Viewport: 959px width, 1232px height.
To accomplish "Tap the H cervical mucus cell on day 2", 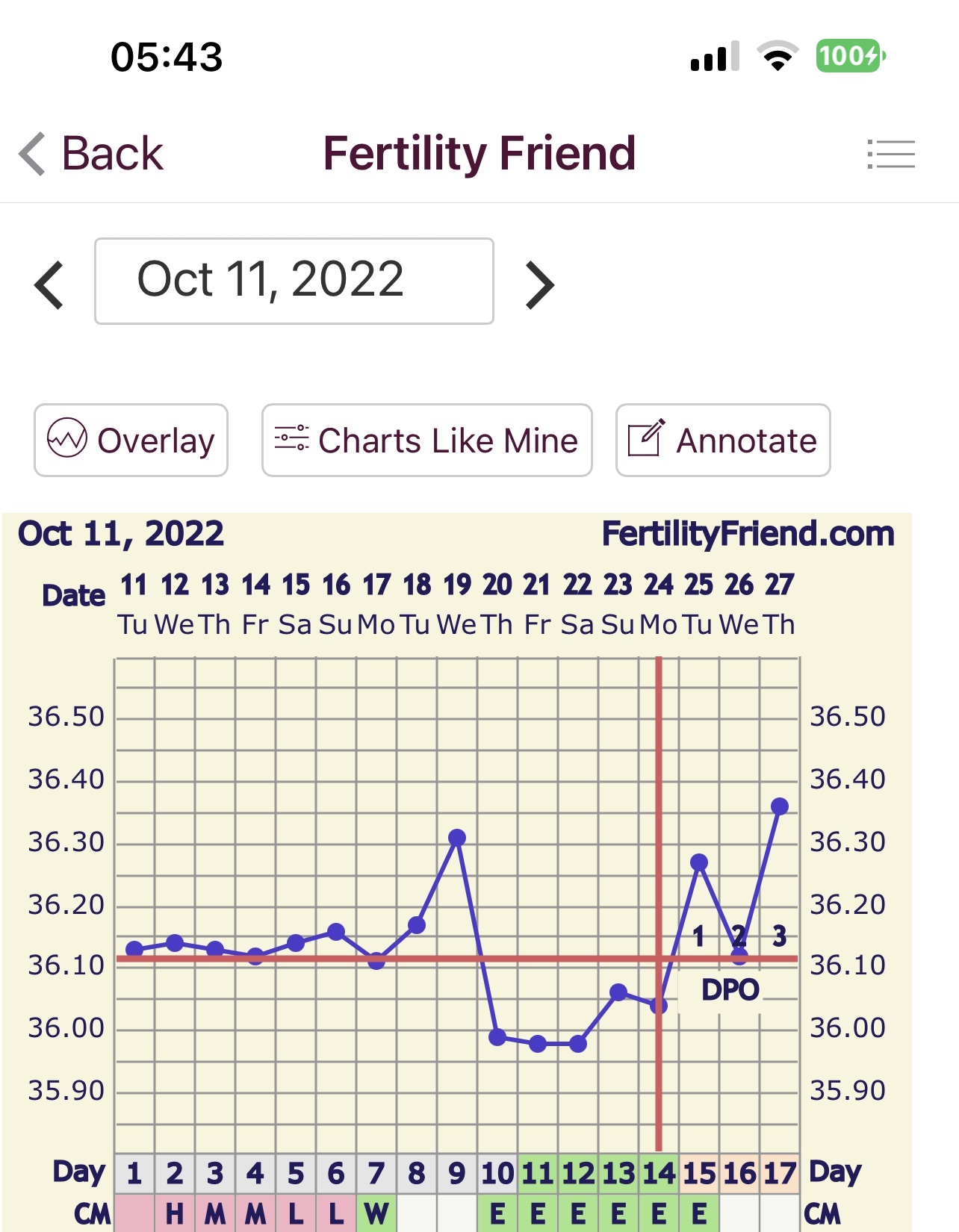I will (x=175, y=1213).
